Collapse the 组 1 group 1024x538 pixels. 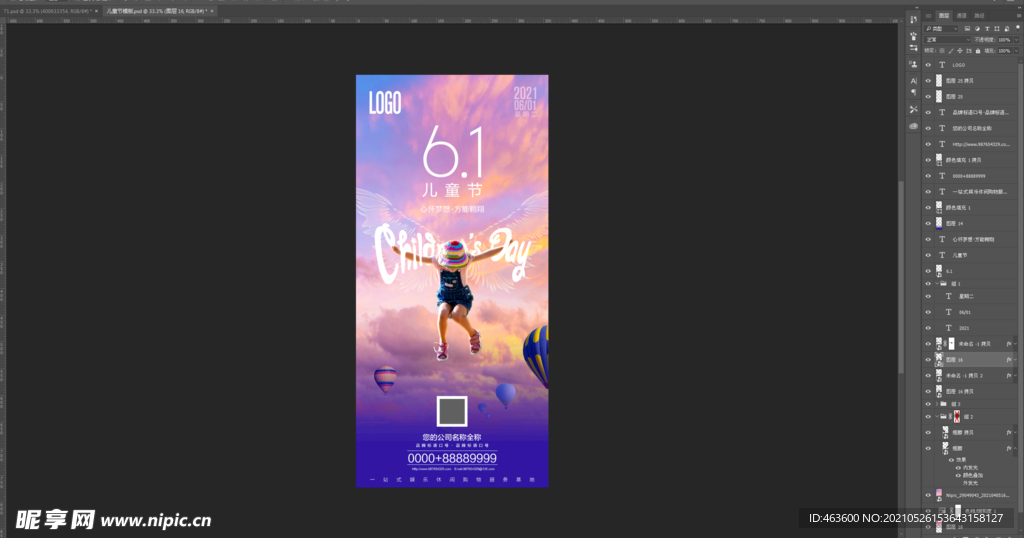(936, 283)
